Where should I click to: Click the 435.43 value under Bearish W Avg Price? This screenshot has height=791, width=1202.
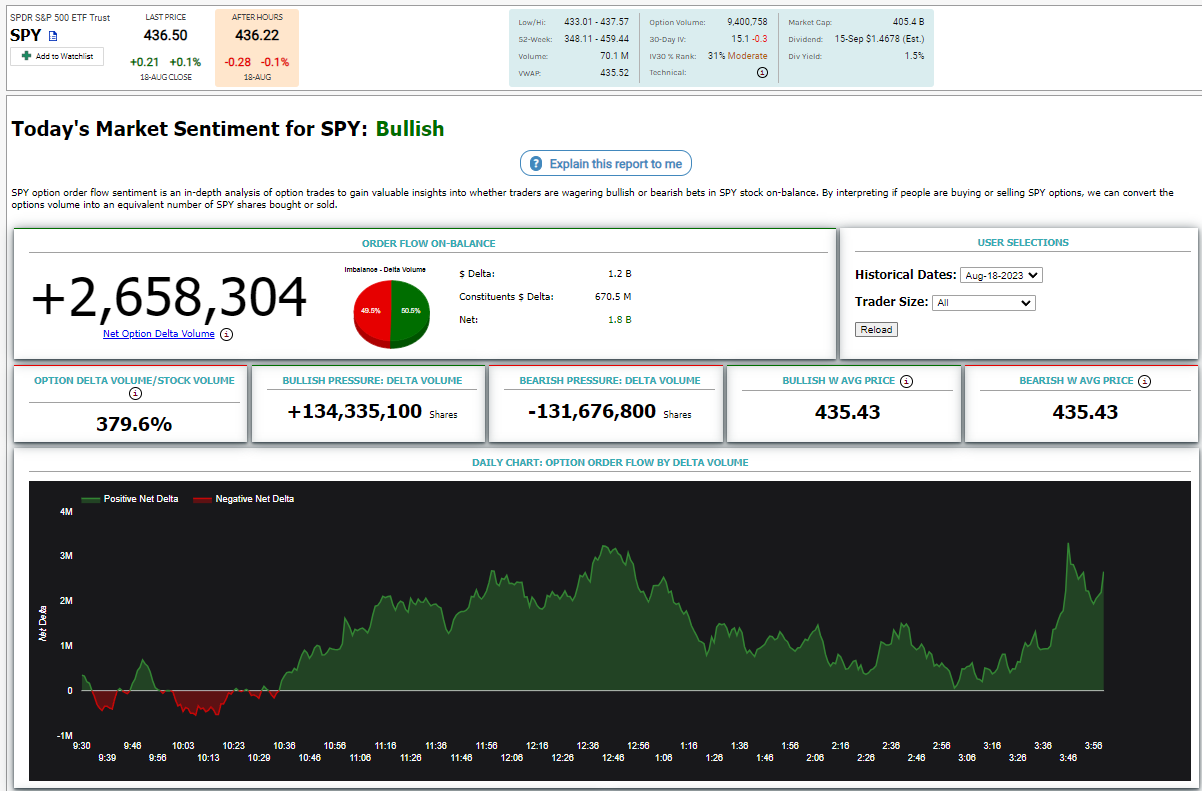pos(1085,411)
